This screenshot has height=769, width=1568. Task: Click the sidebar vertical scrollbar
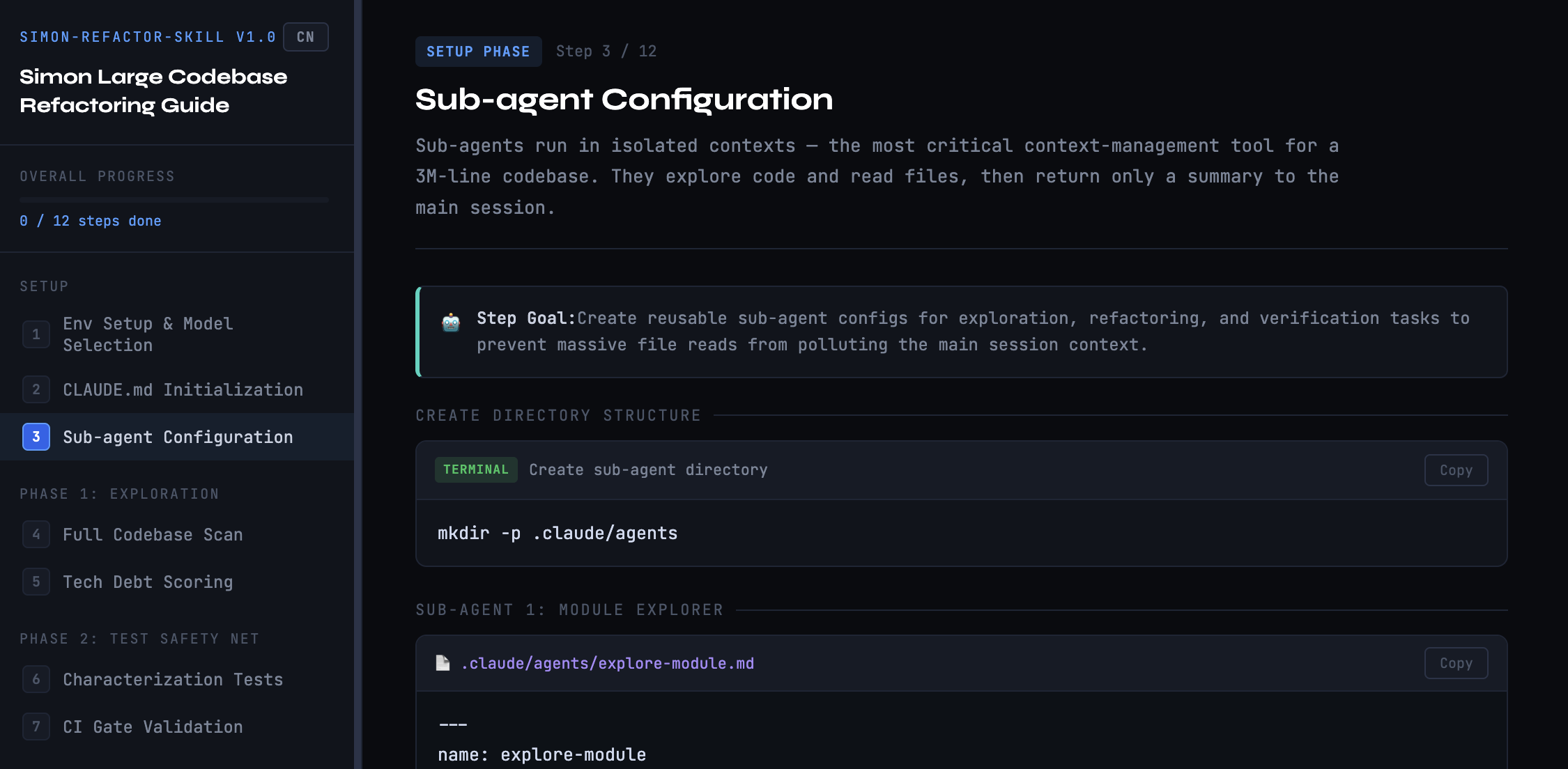click(x=358, y=384)
